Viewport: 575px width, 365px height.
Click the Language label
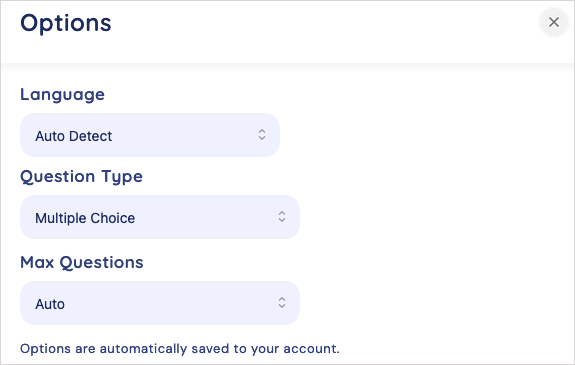tap(62, 95)
